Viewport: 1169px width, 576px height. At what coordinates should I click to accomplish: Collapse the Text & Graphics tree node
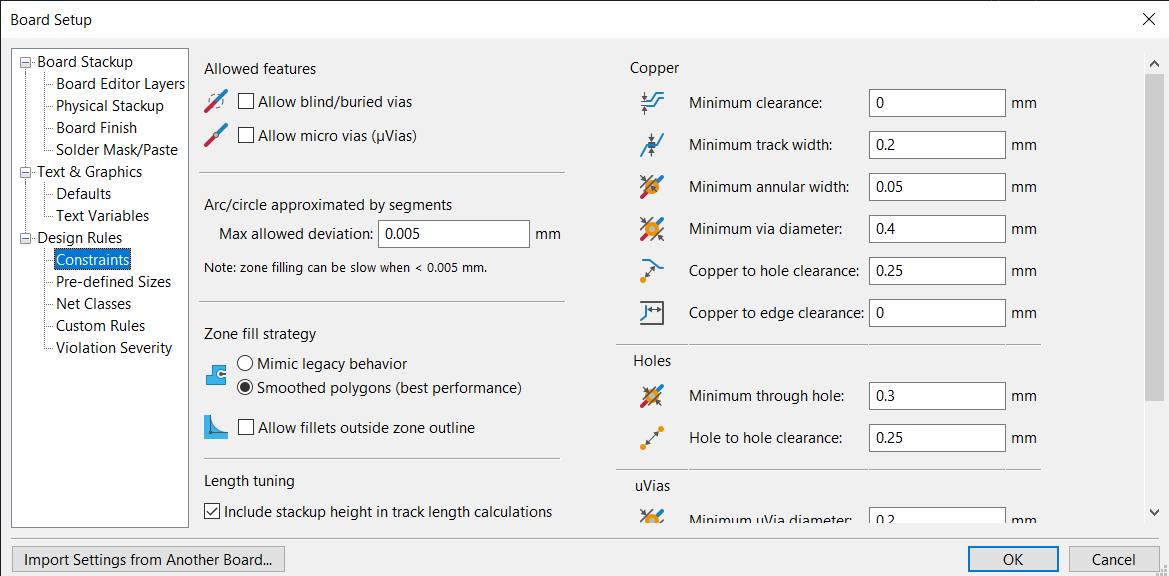(x=27, y=172)
